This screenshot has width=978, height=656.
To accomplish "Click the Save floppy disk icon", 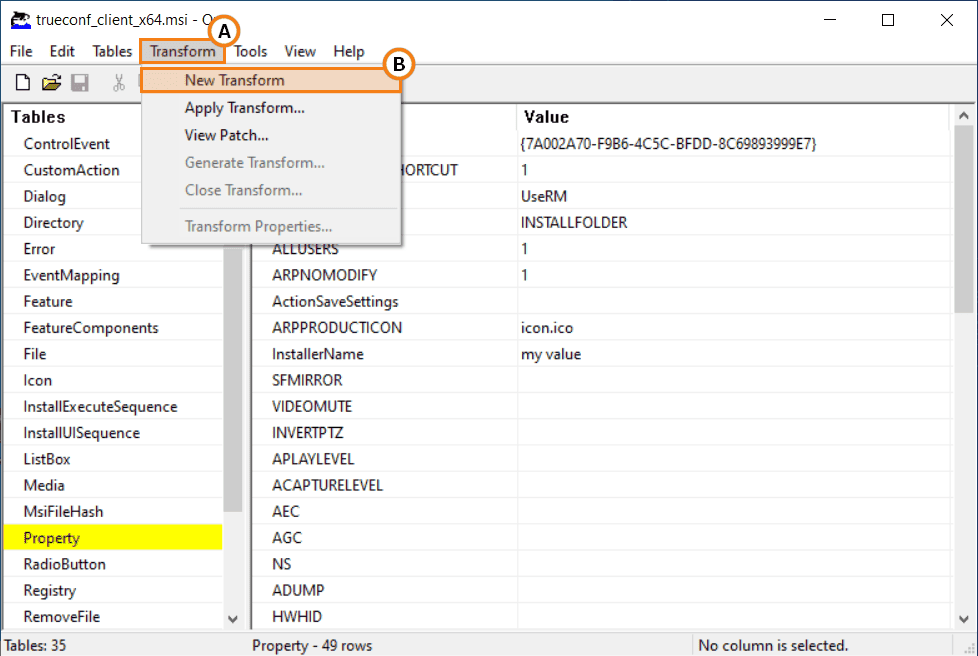I will [x=80, y=82].
